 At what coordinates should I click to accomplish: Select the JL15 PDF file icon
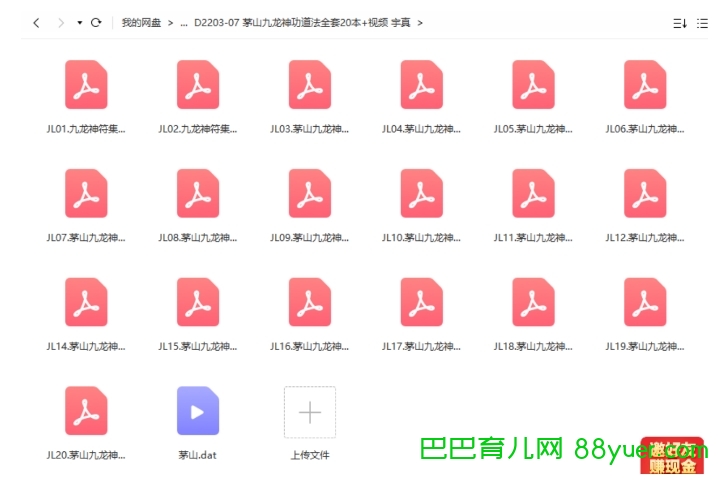(x=198, y=302)
